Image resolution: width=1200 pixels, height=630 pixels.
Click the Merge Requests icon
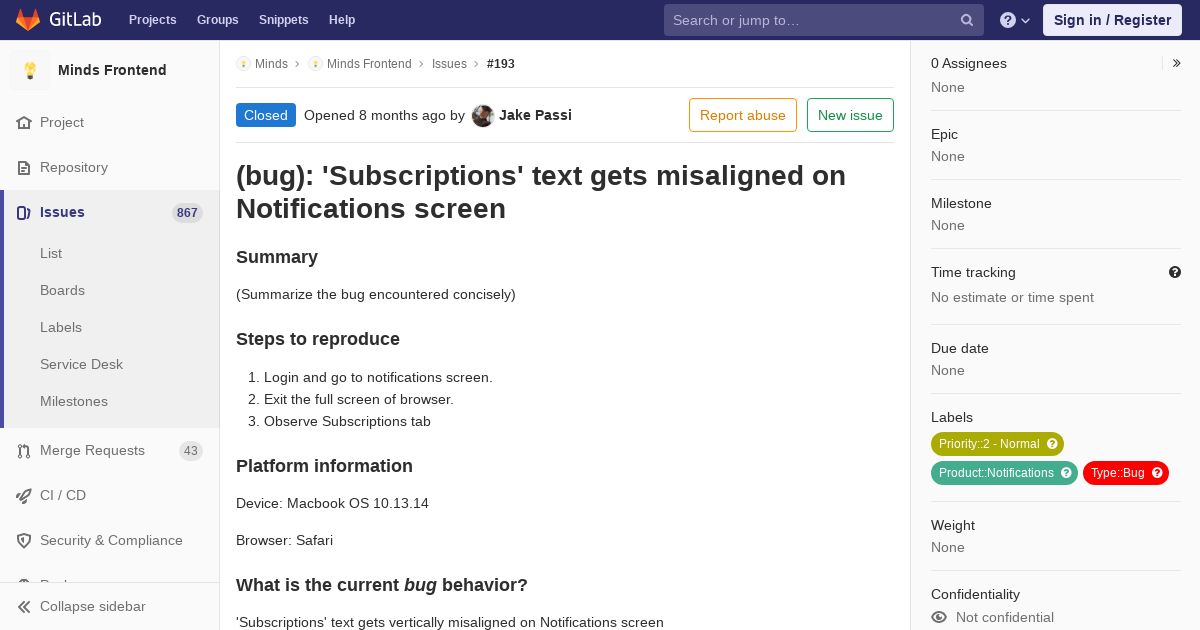point(24,450)
